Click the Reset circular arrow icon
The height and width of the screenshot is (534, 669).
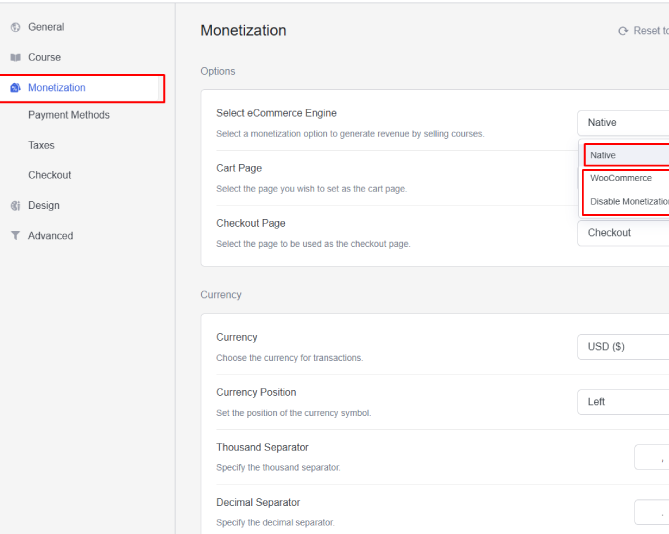623,32
